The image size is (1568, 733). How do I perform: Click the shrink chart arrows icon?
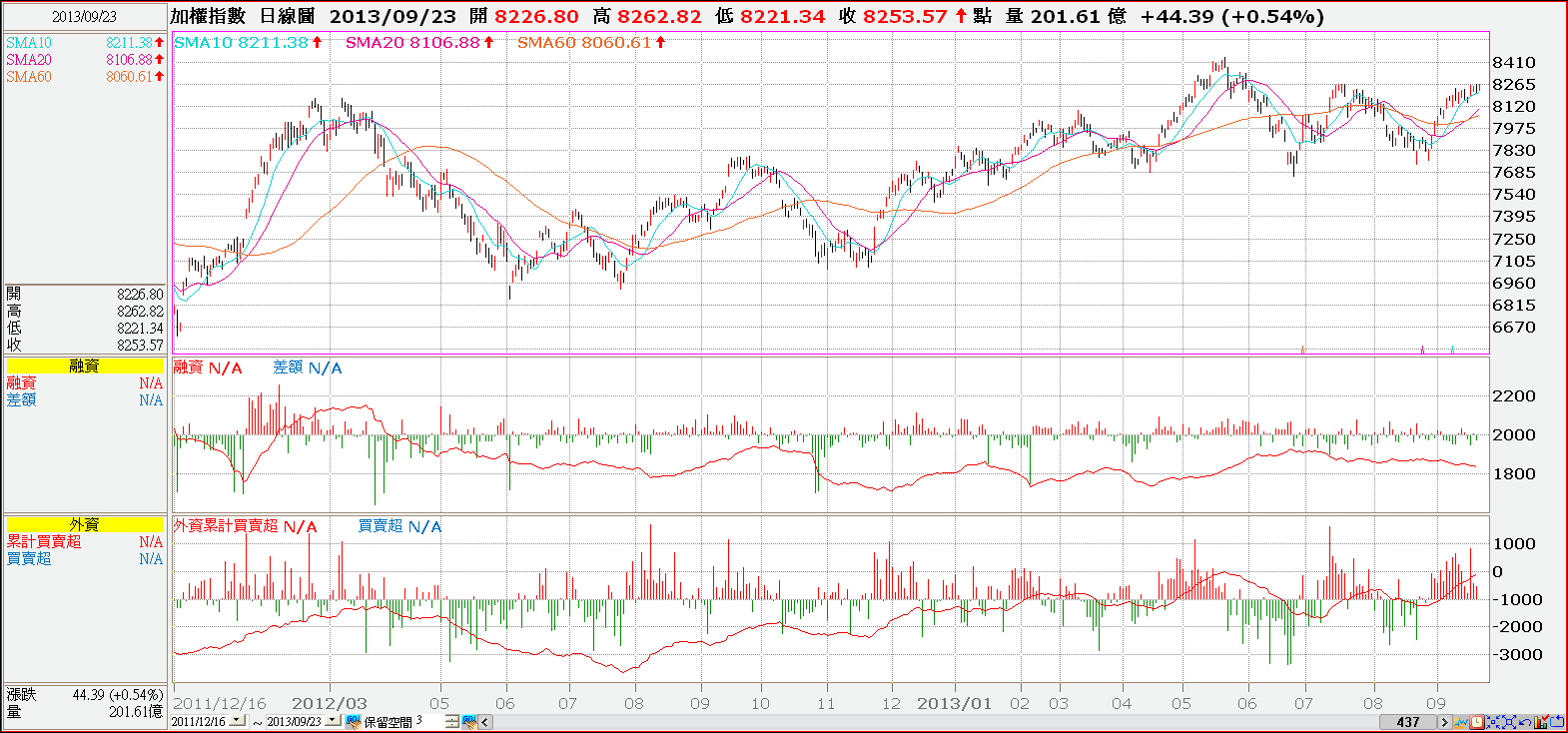[x=1493, y=721]
